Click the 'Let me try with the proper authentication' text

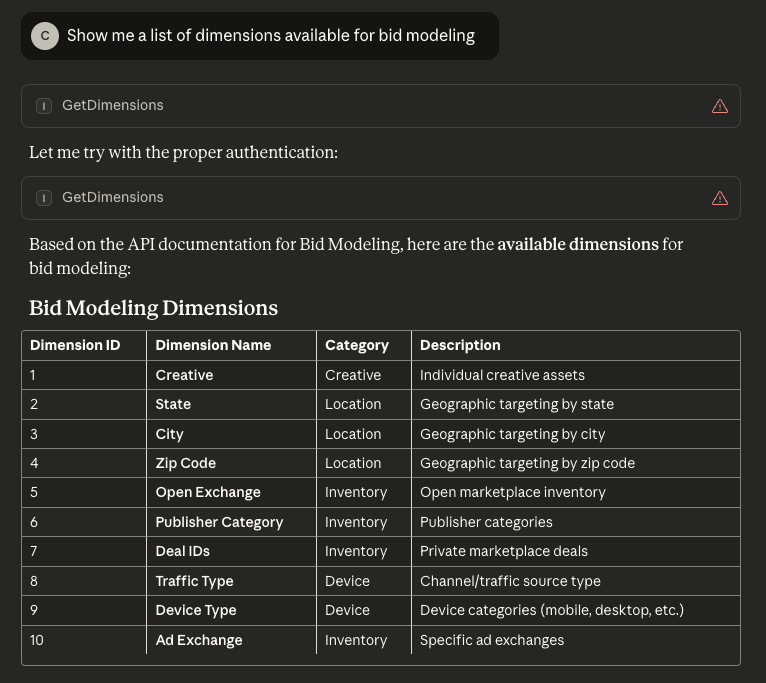pos(183,152)
